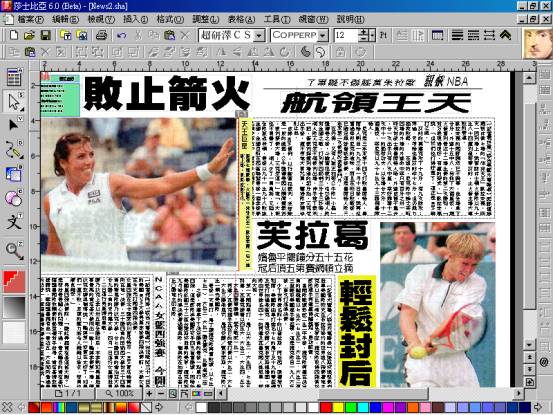Toggle the Pt units button beside font size
This screenshot has width=553, height=415.
pyautogui.click(x=383, y=35)
